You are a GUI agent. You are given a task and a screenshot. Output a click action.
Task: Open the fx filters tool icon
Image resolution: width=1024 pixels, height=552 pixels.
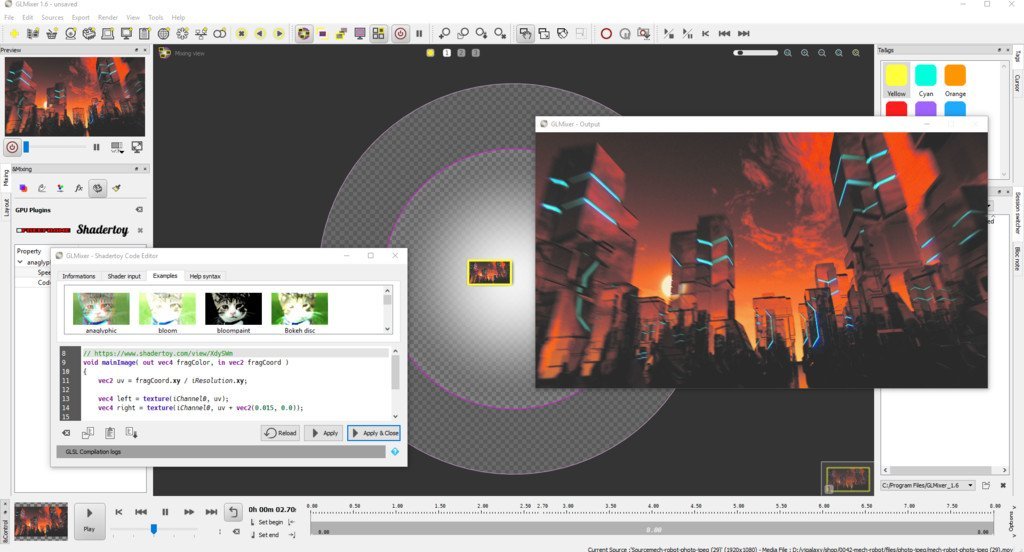(78, 188)
